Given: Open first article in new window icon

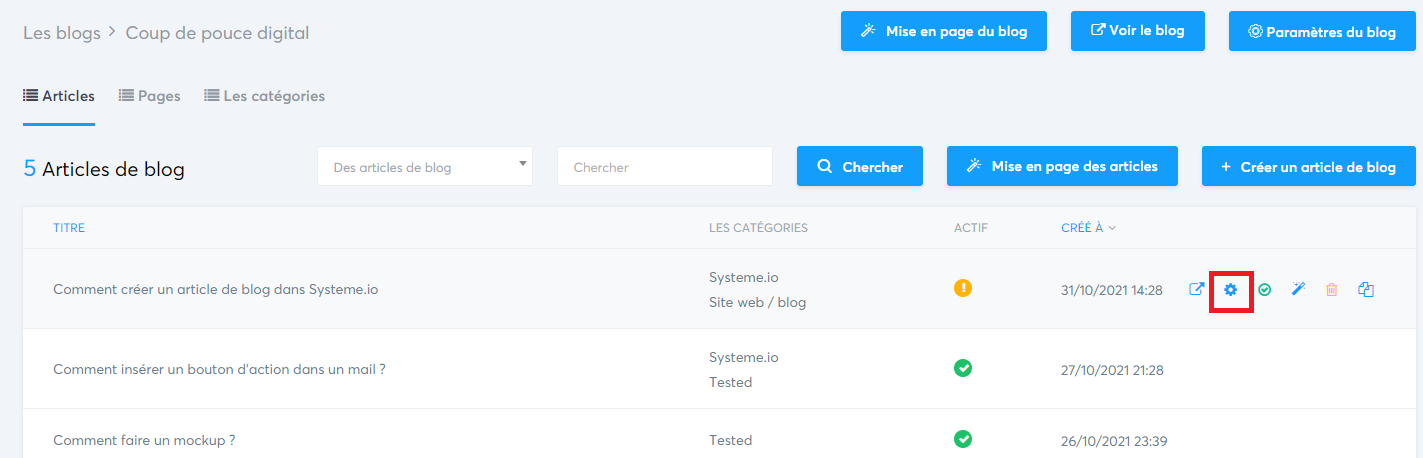Looking at the screenshot, I should (x=1197, y=289).
